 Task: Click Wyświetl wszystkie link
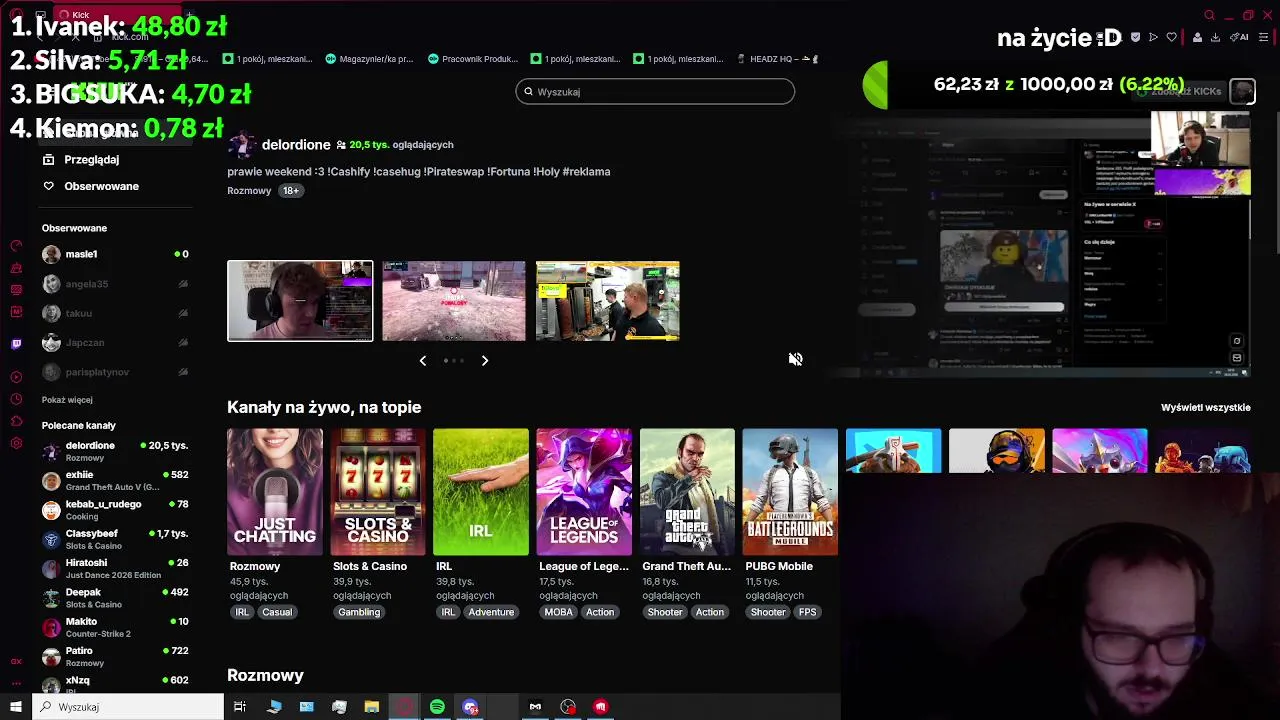(x=1205, y=408)
